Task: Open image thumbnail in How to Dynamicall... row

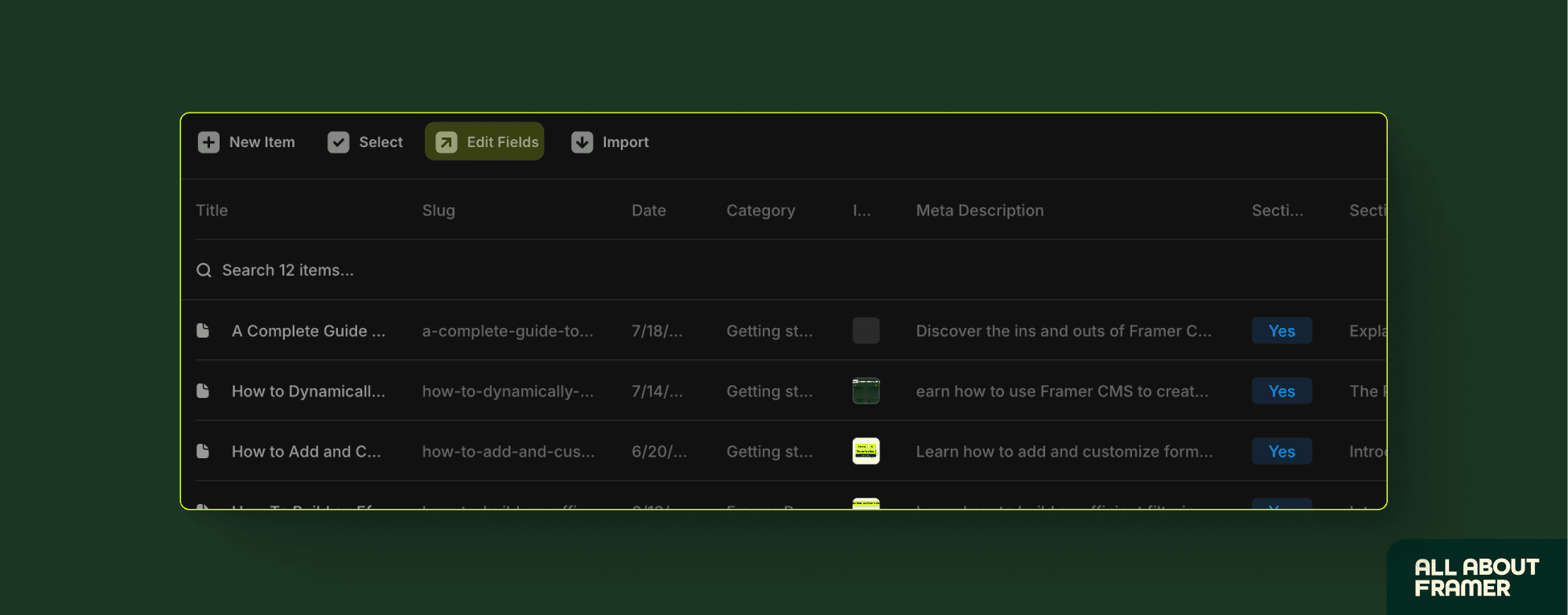Action: [866, 391]
